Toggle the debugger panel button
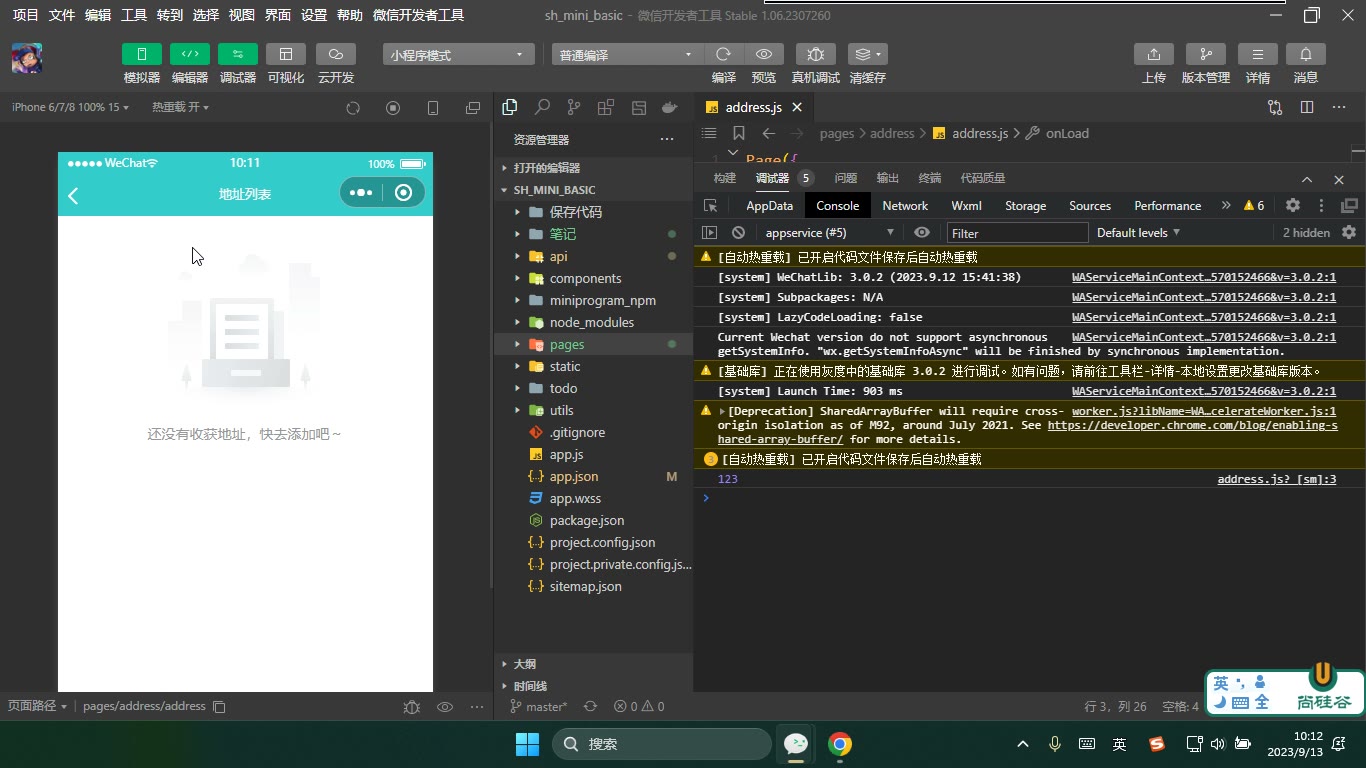The image size is (1366, 768). click(x=238, y=54)
